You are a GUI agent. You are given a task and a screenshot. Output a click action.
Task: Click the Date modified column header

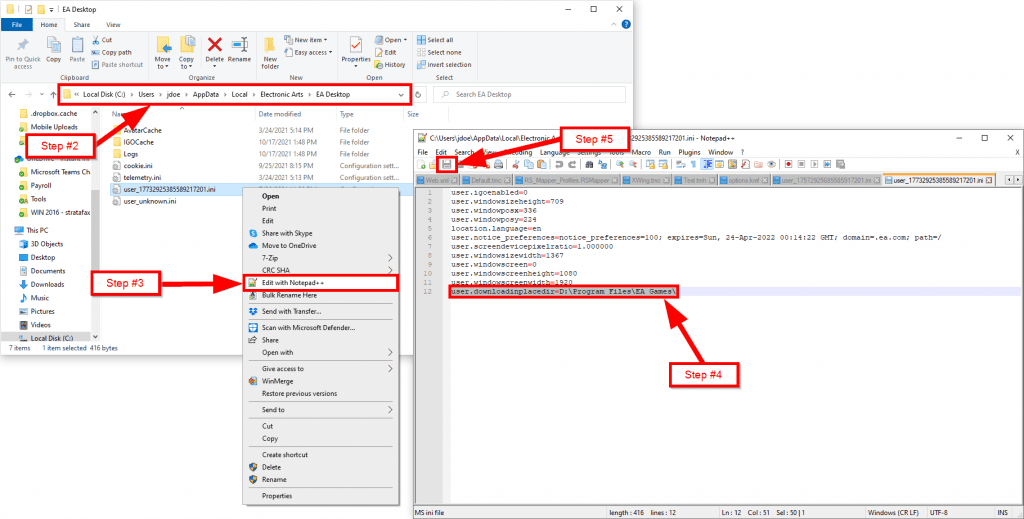point(280,114)
